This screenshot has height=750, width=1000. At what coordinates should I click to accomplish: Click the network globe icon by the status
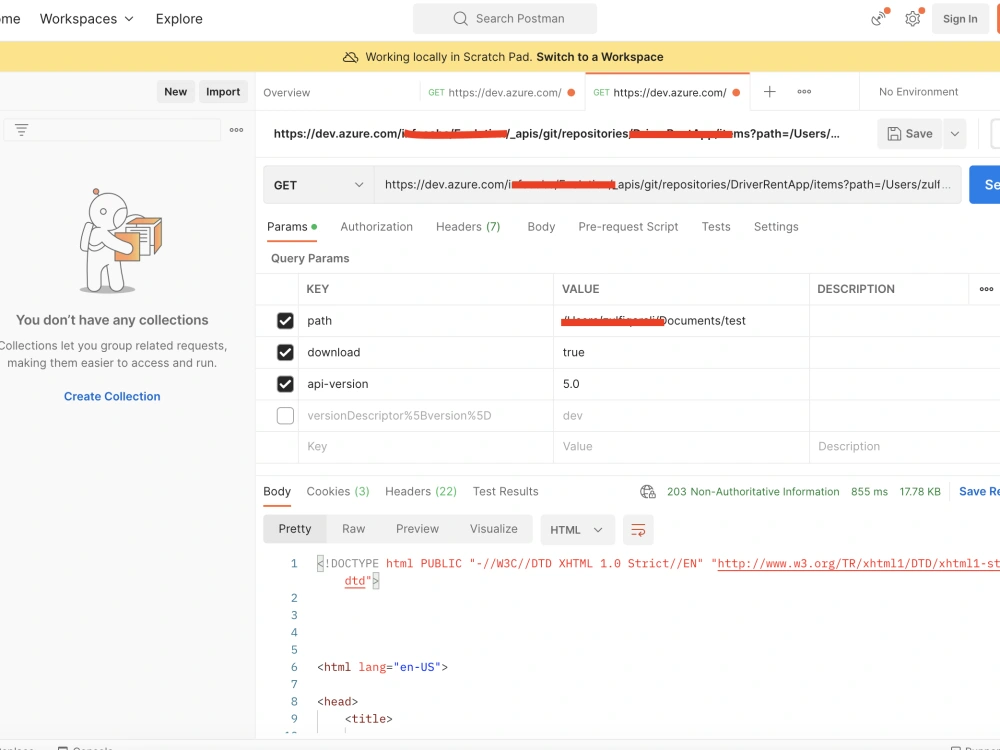(647, 492)
